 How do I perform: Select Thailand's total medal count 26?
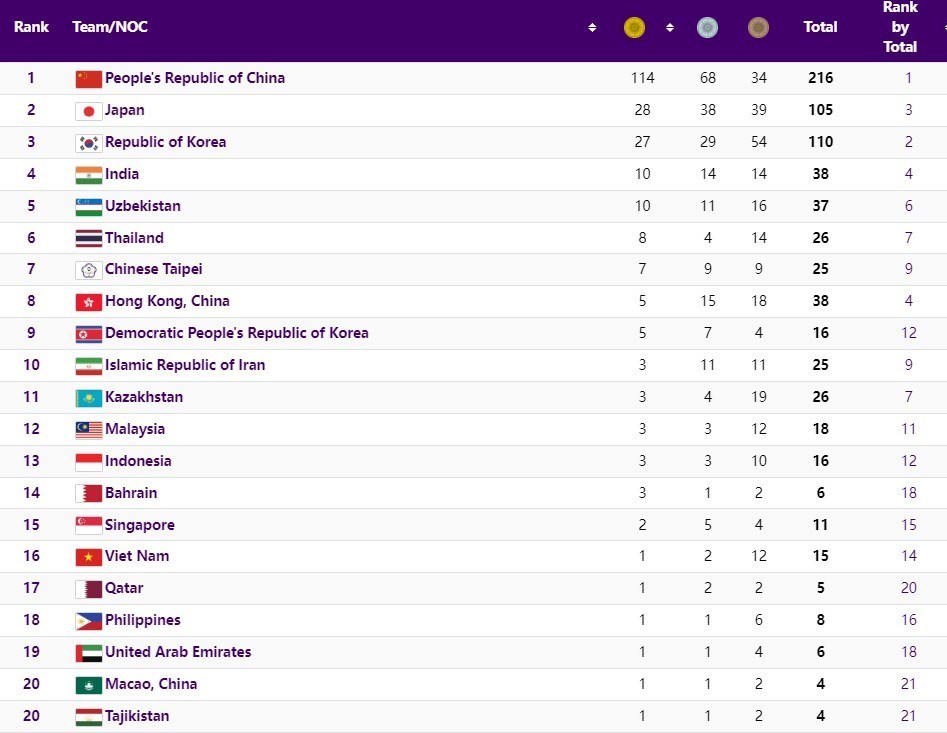(x=820, y=238)
